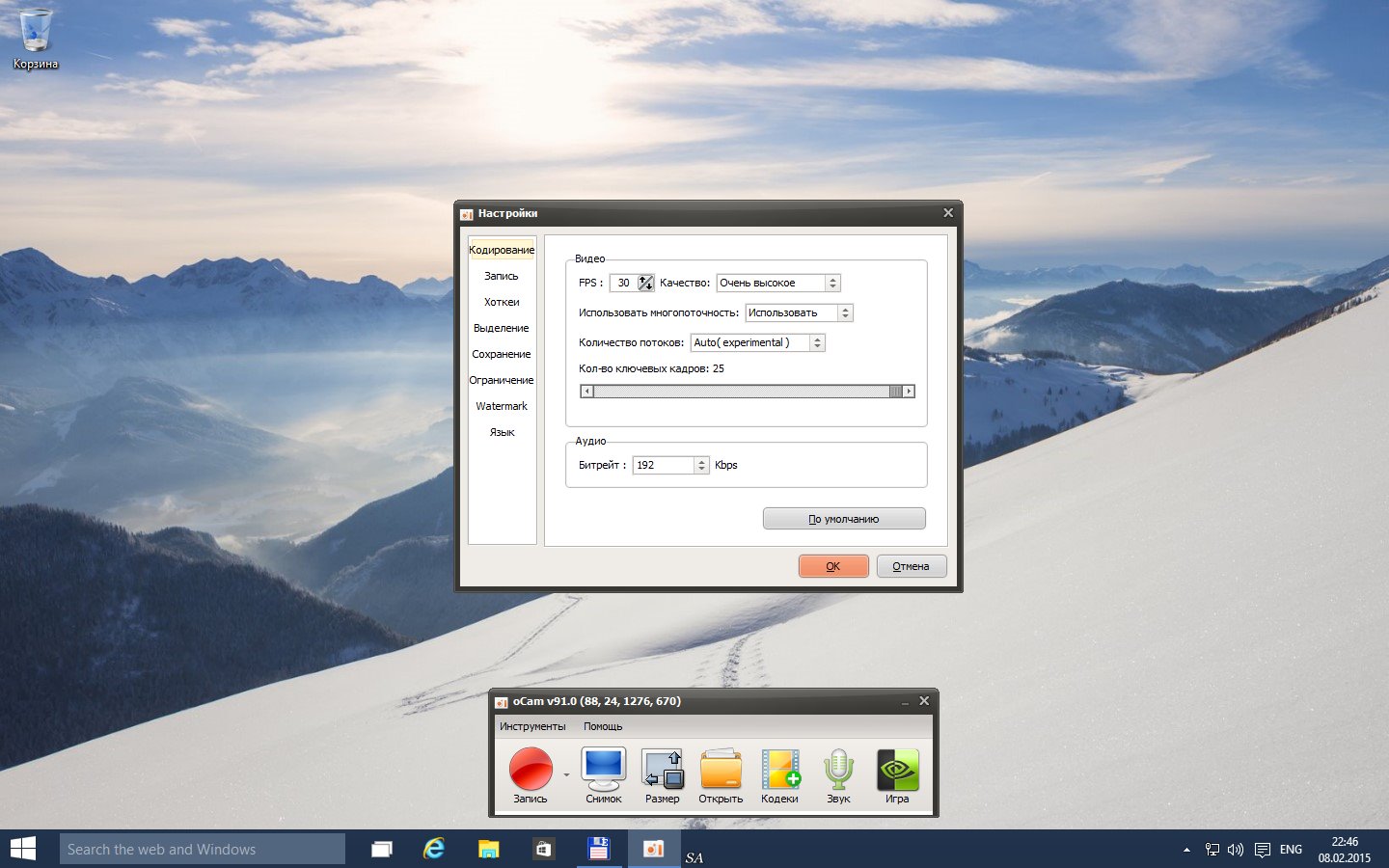The image size is (1389, 868).
Task: Click the Снимок screenshot monitor icon
Action: (x=604, y=769)
